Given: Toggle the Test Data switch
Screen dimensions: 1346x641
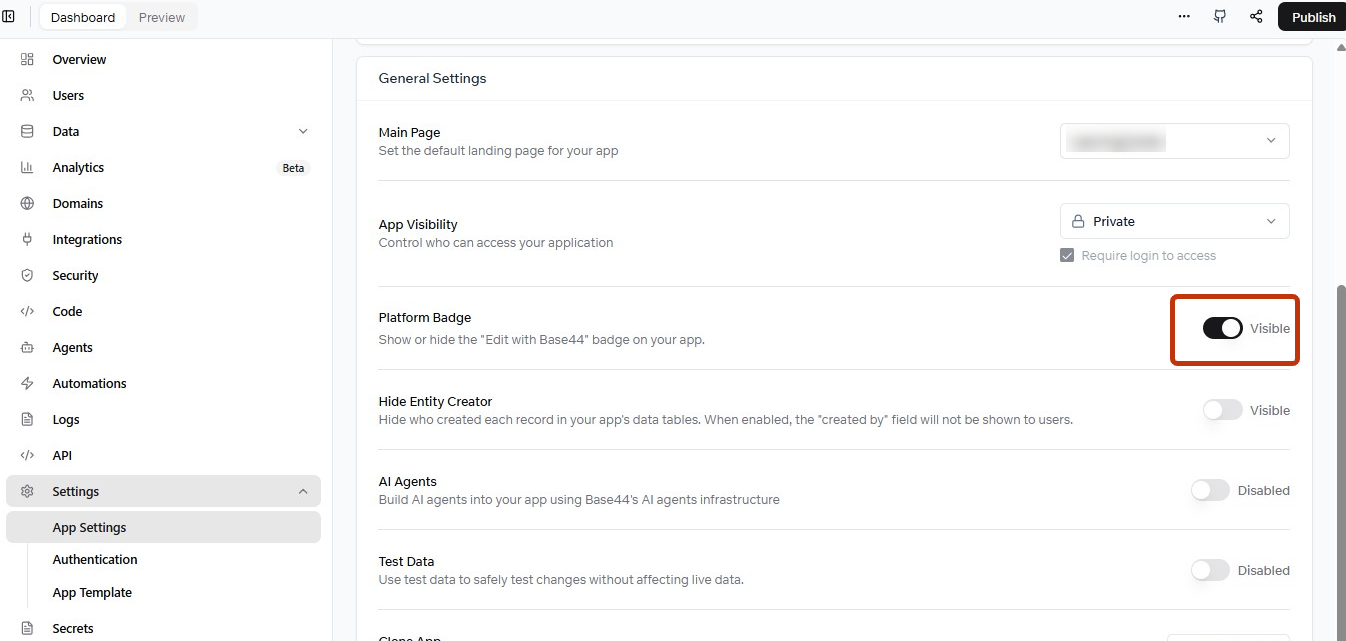Looking at the screenshot, I should tap(1210, 570).
